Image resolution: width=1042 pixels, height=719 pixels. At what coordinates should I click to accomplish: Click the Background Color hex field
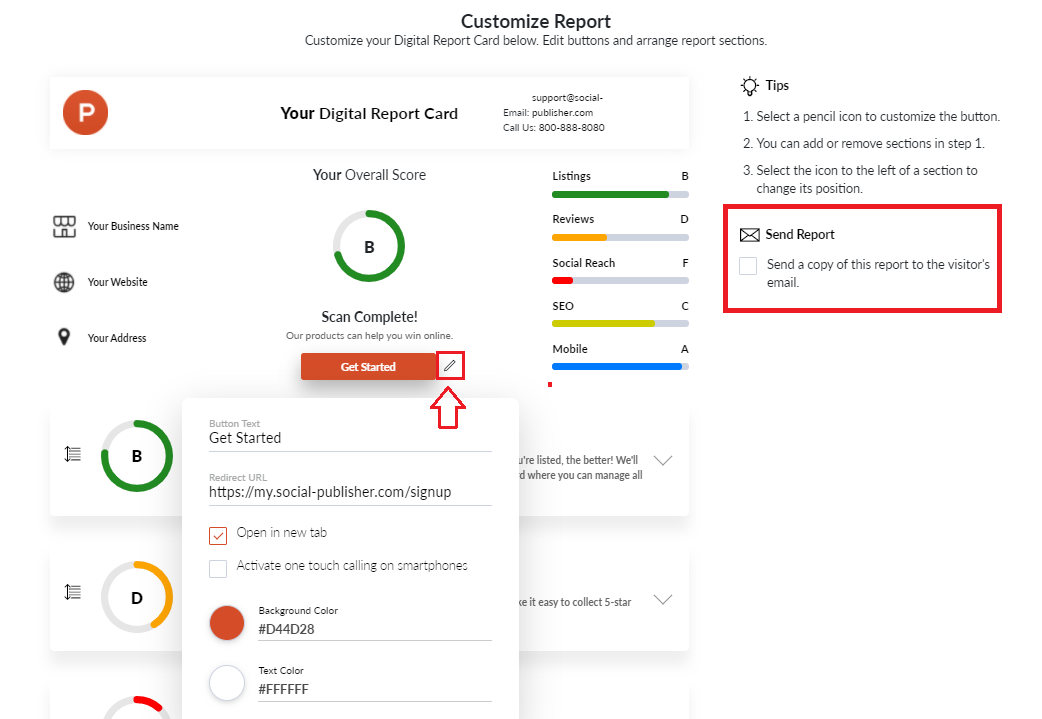click(x=375, y=629)
